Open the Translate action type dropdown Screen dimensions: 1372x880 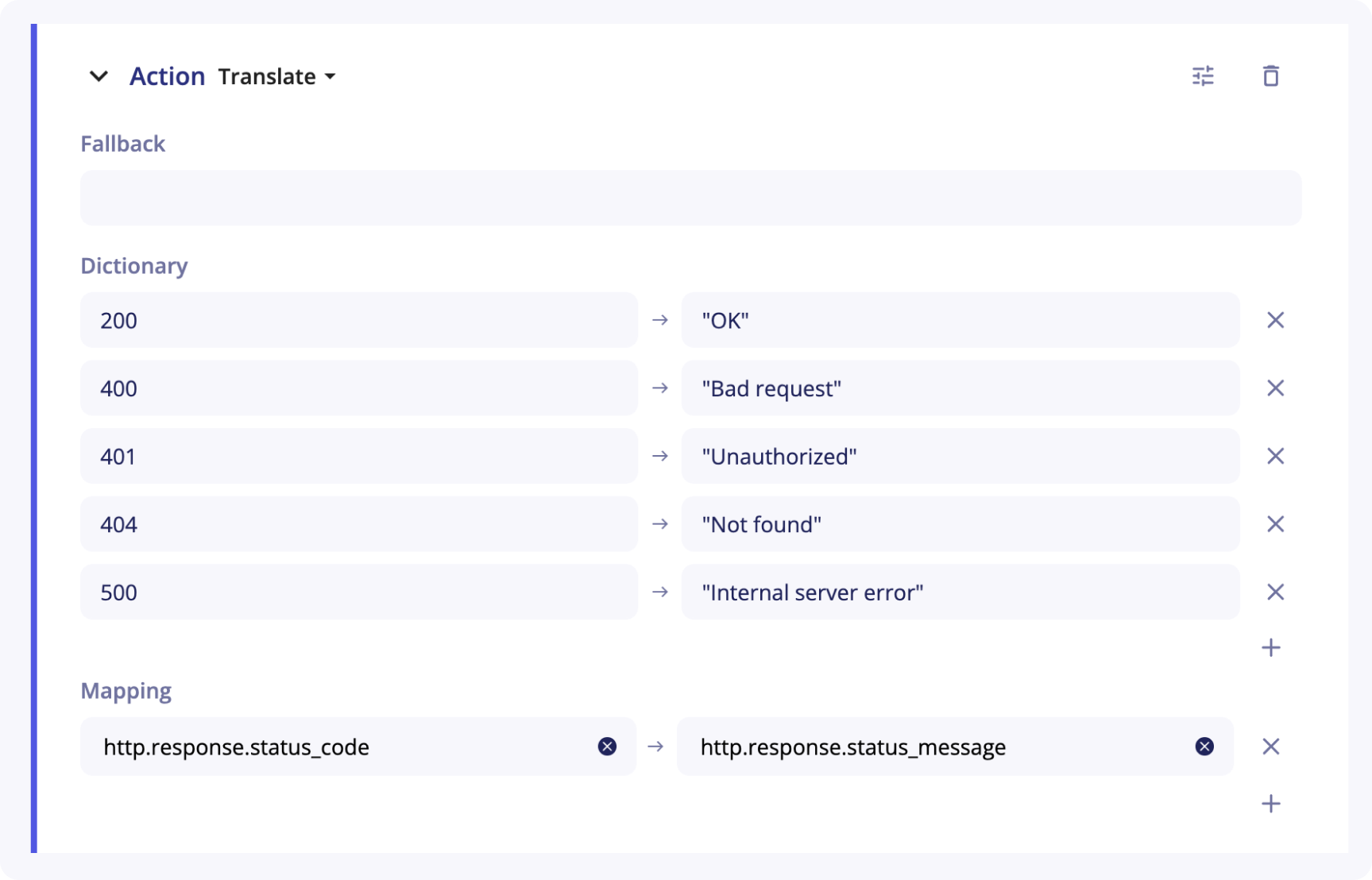pos(276,76)
